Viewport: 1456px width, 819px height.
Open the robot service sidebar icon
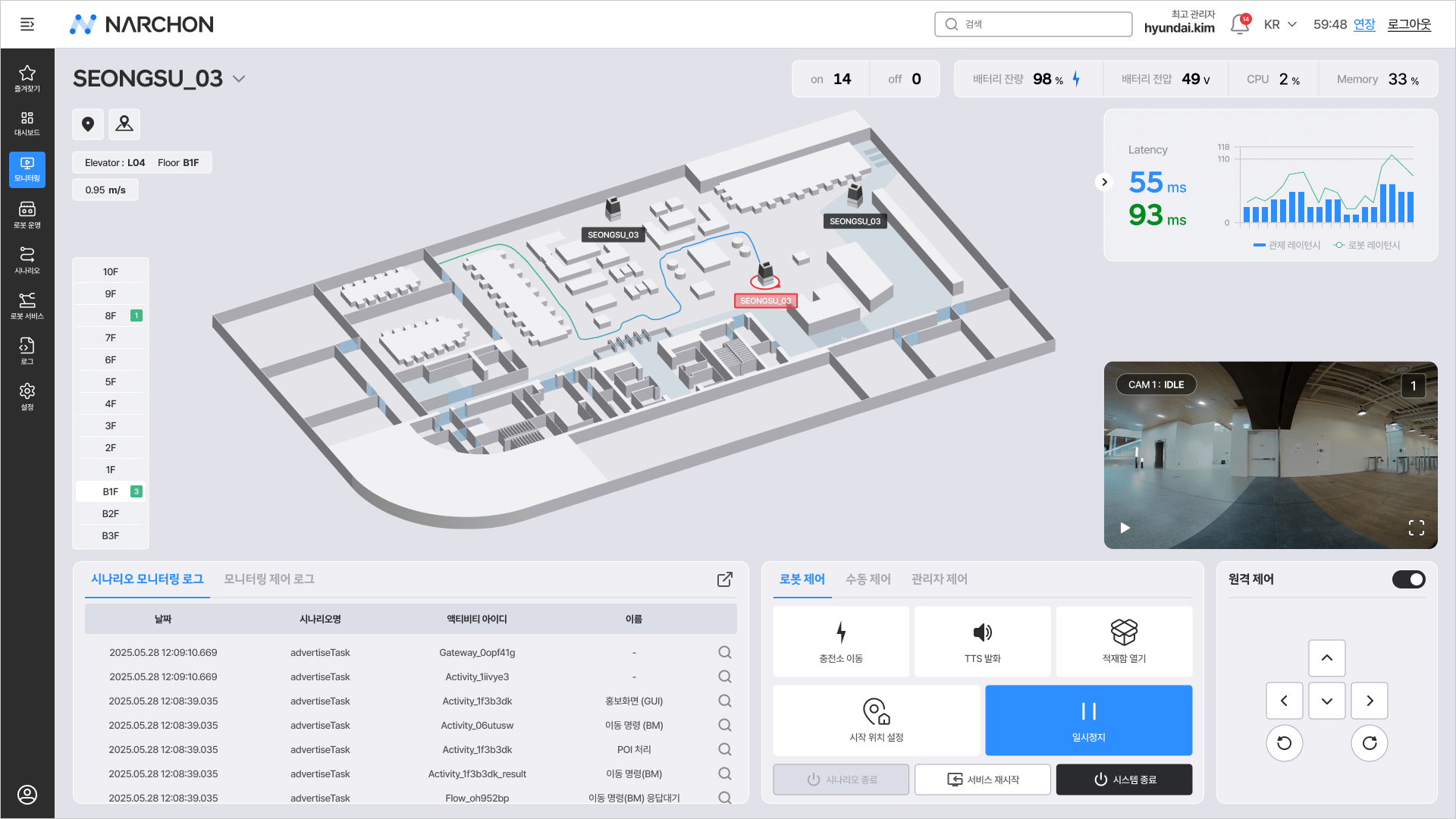coord(27,306)
